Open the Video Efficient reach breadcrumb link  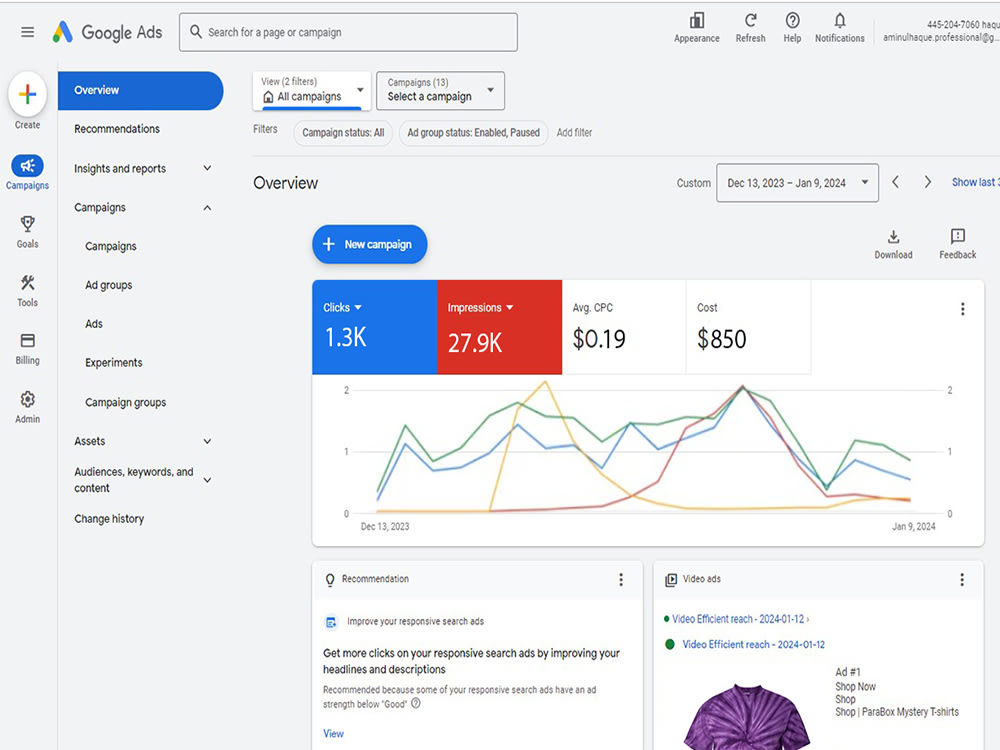click(738, 619)
